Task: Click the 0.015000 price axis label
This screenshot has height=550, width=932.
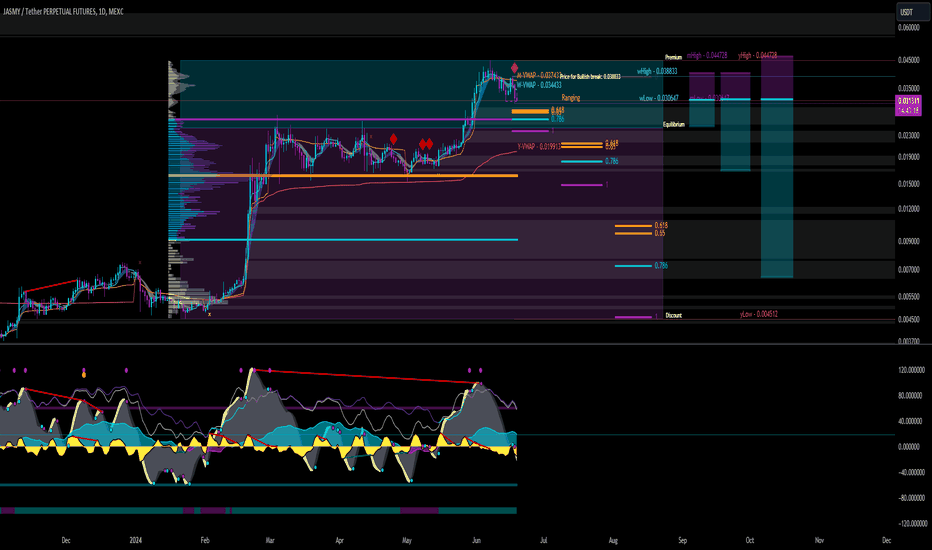Action: coord(909,184)
